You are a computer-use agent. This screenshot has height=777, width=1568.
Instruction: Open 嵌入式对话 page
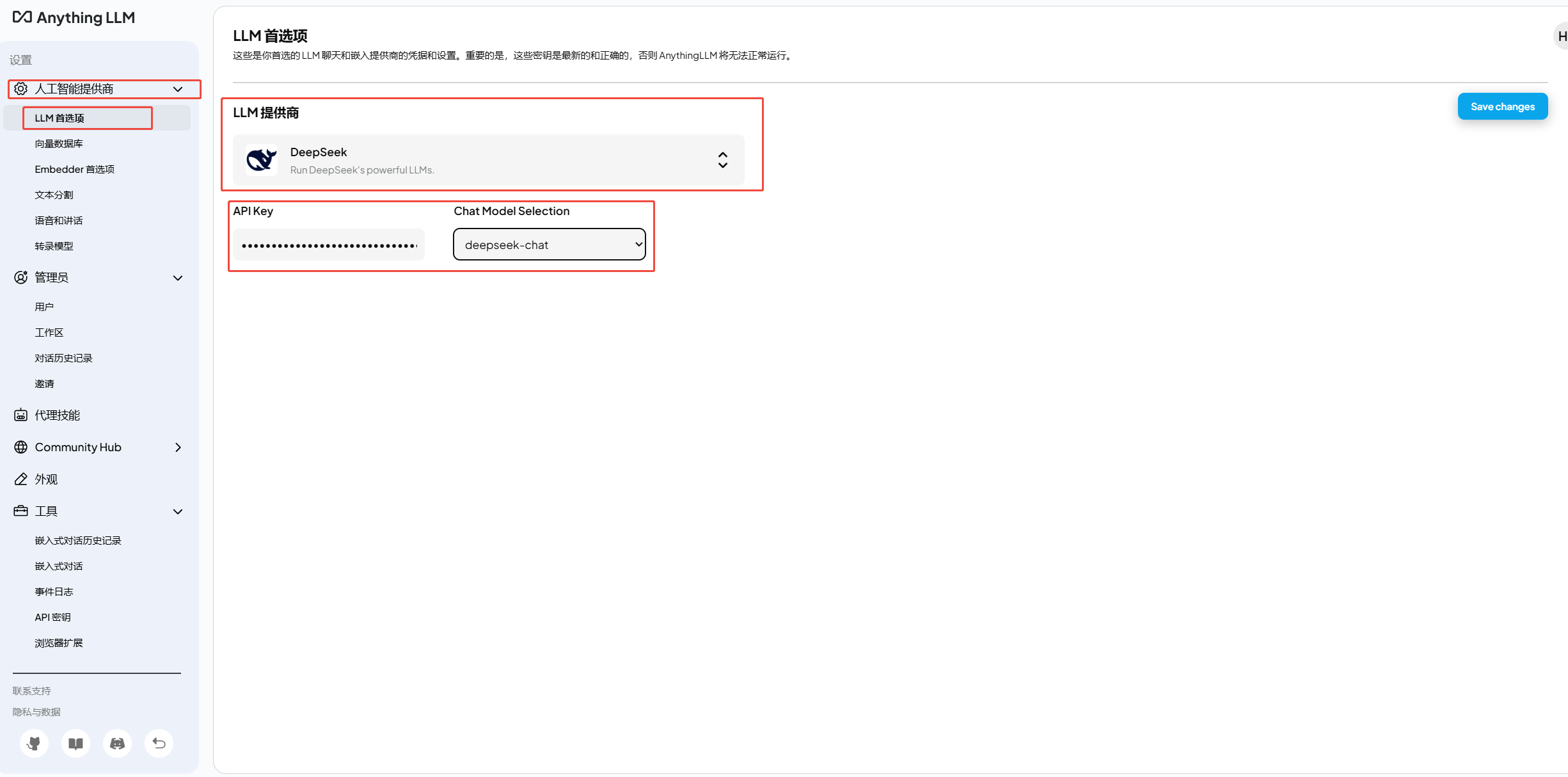[x=59, y=566]
